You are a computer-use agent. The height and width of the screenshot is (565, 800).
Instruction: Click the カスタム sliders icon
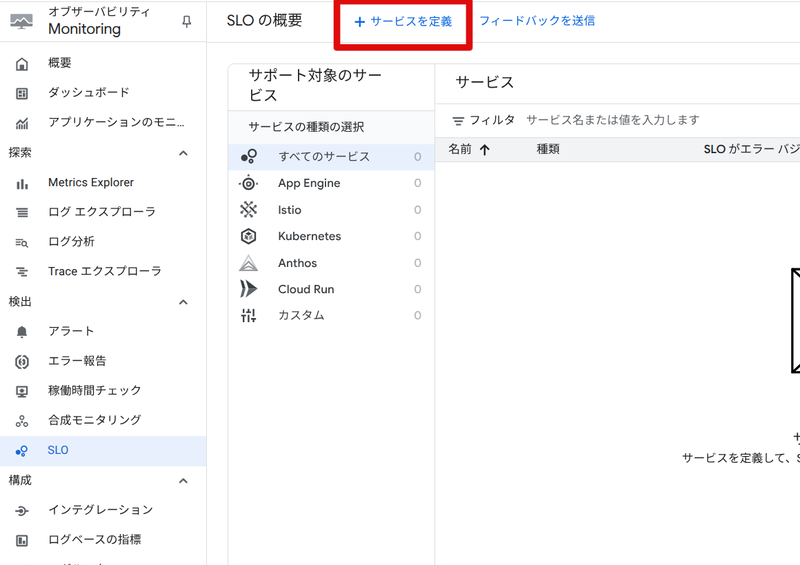[x=248, y=315]
